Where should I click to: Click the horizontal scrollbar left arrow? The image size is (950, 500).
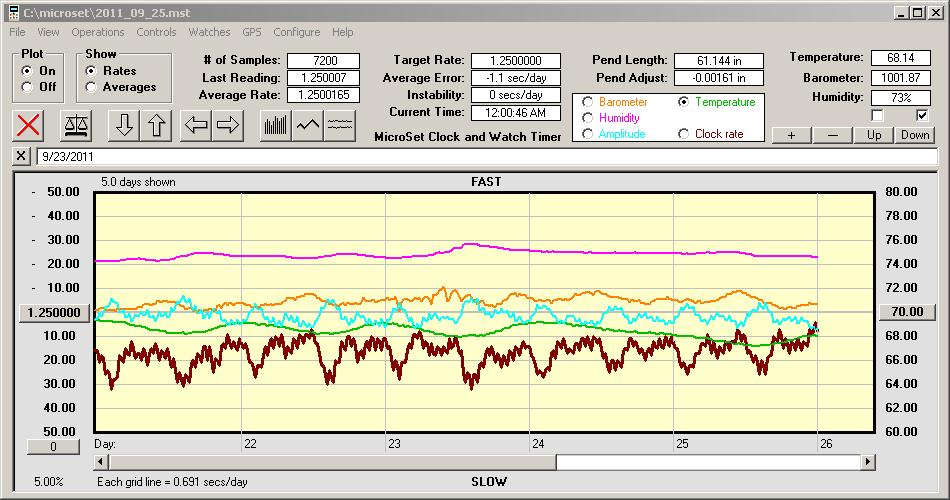click(x=101, y=462)
